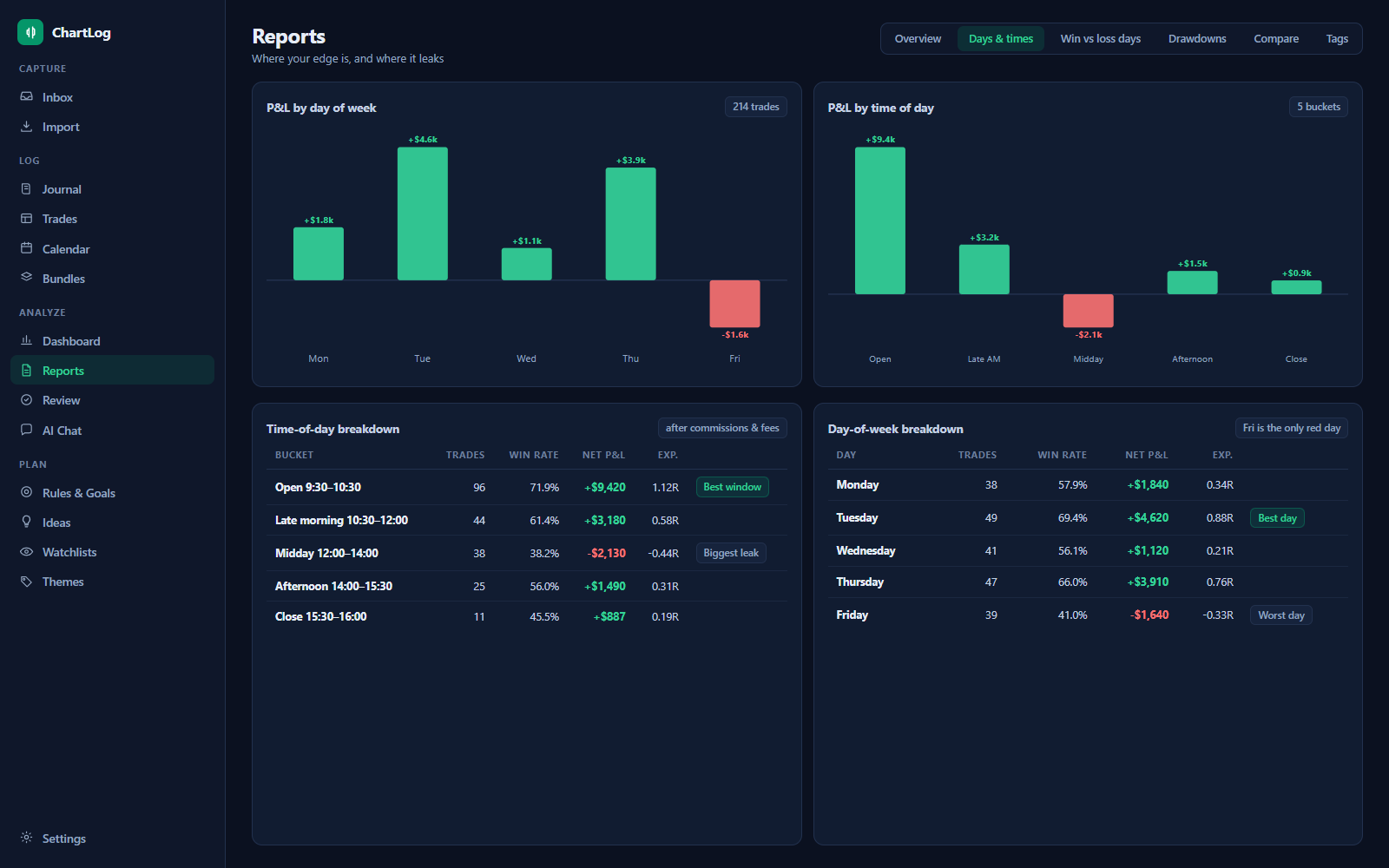Click the 214 trades badge
The image size is (1389, 868).
pos(756,107)
